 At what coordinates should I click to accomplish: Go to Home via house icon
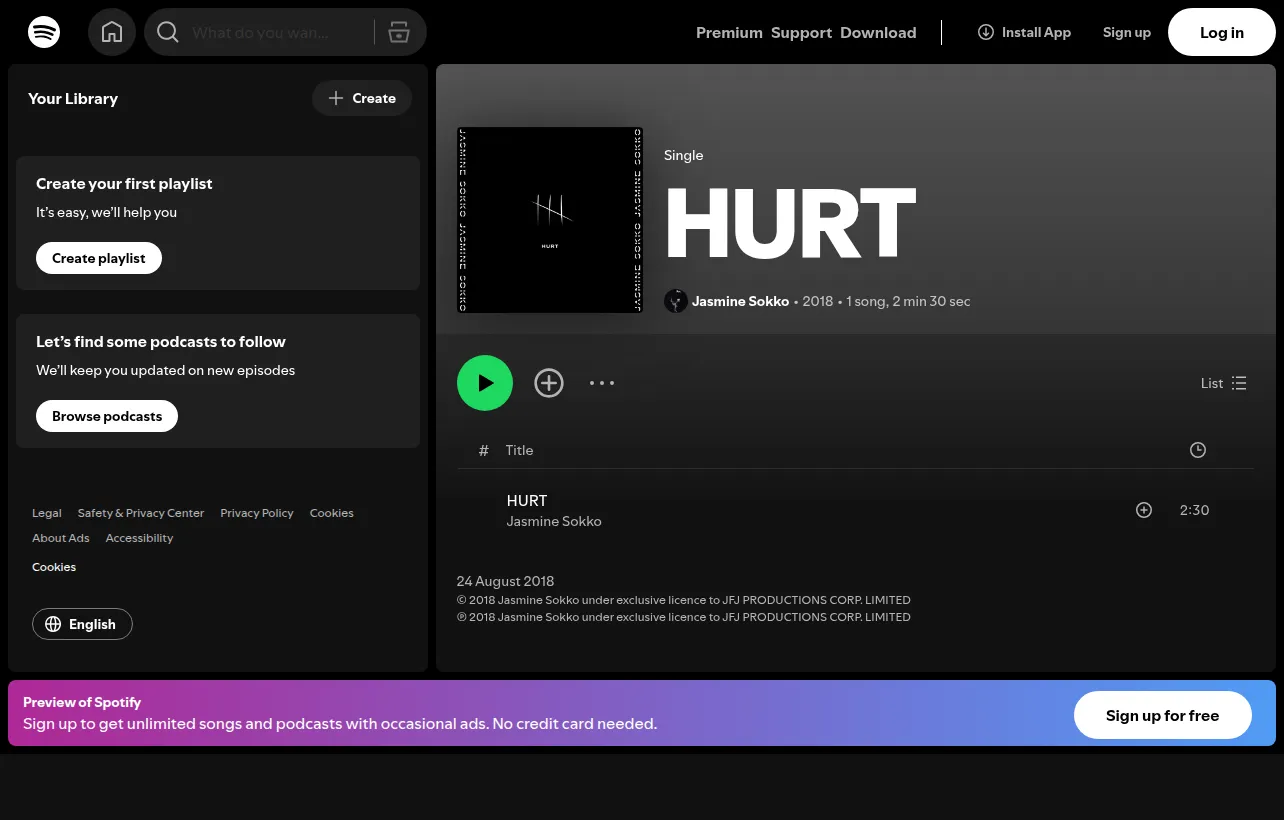(112, 32)
